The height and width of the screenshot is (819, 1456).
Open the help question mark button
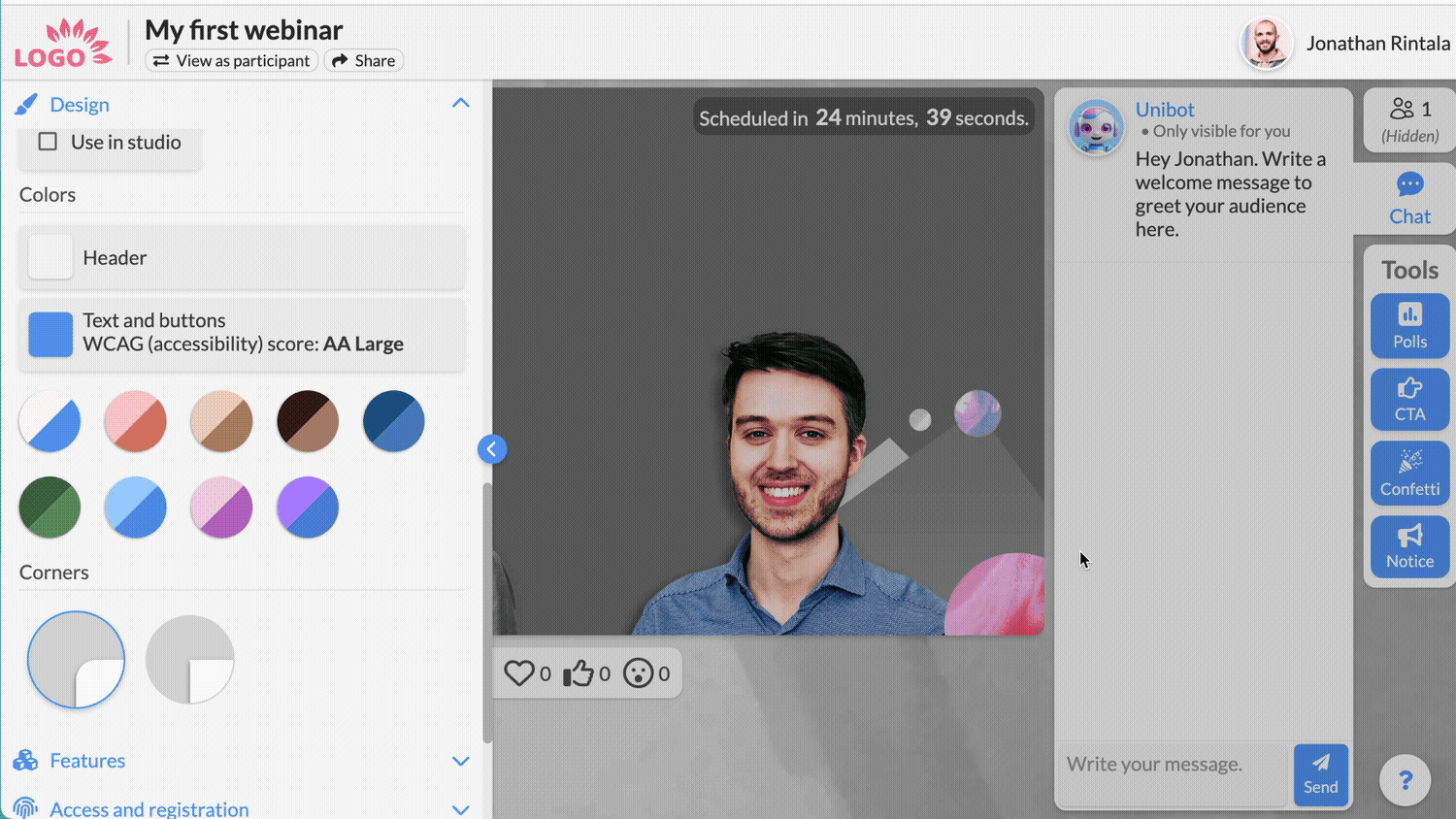coord(1405,780)
